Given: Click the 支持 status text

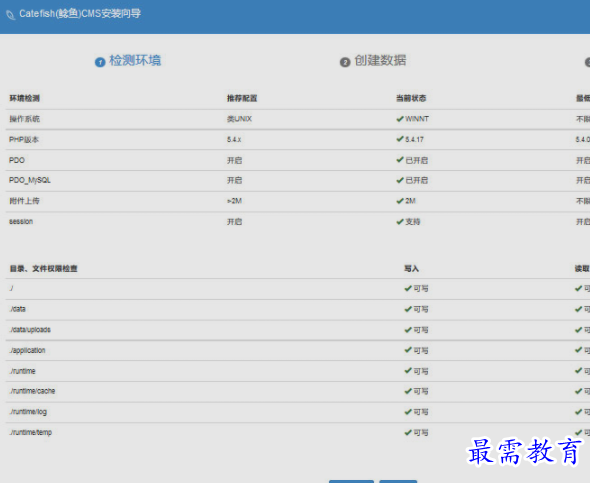Looking at the screenshot, I should (413, 222).
